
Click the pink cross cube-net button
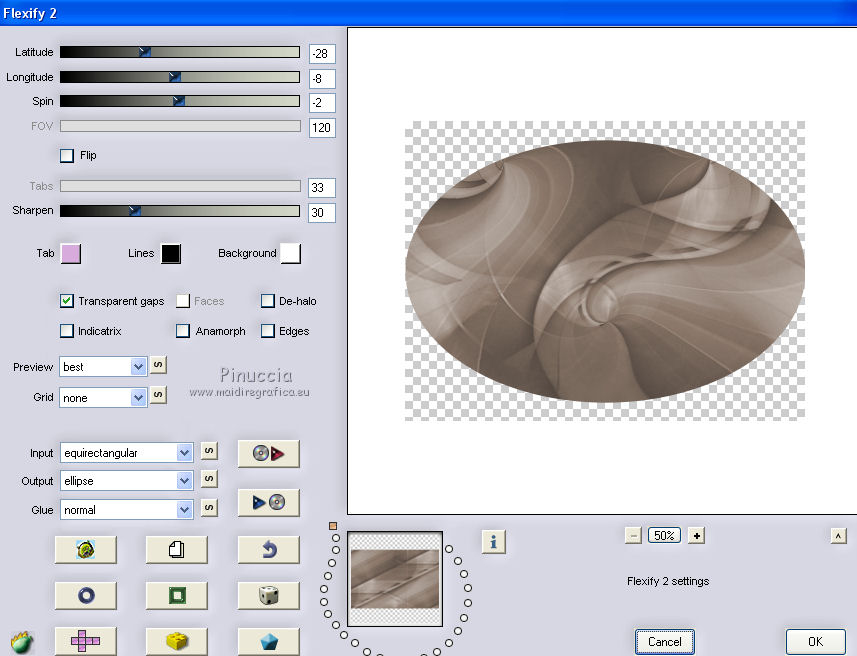coord(86,641)
